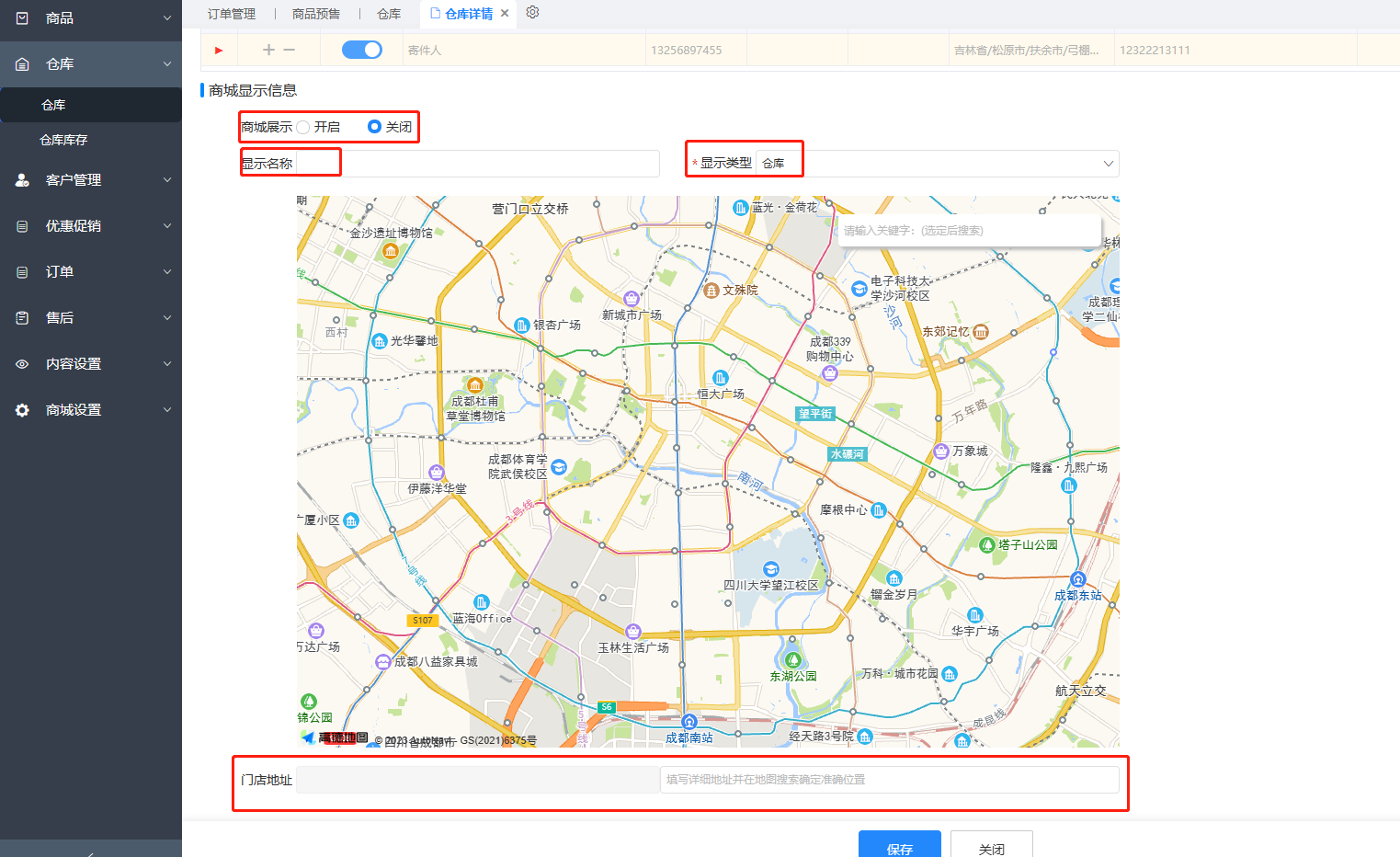Click the 成都东站 station marker on map
The image size is (1400, 857).
[x=1078, y=579]
